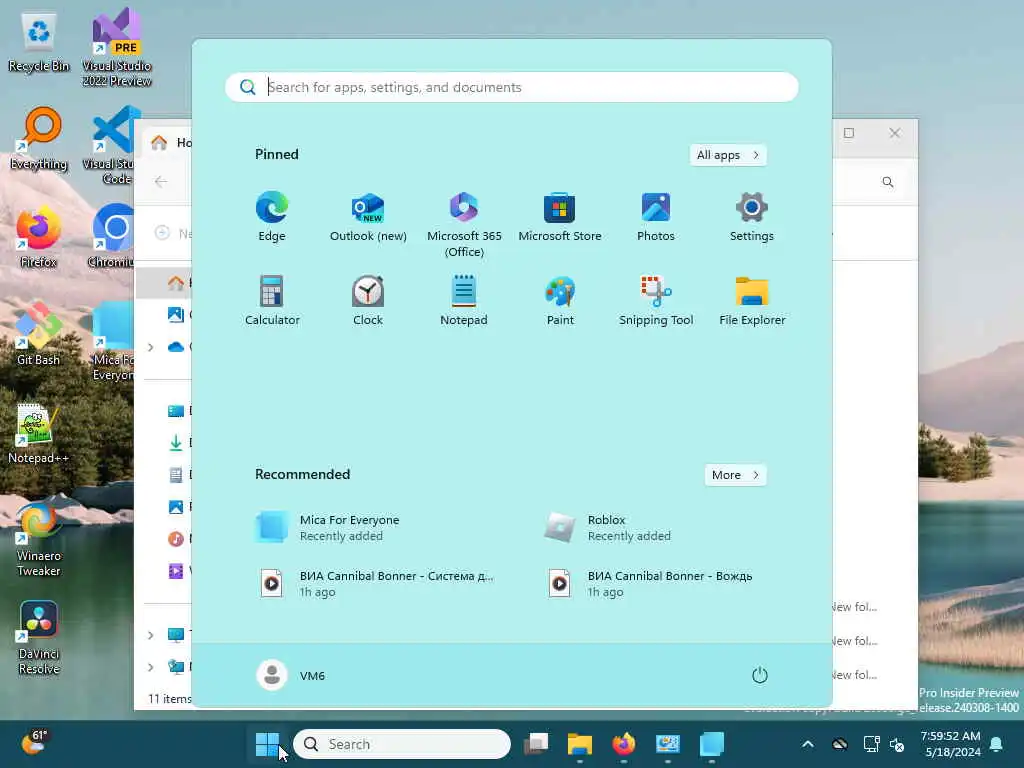The image size is (1024, 768).
Task: Show hidden system tray icons chevron
Action: (808, 744)
